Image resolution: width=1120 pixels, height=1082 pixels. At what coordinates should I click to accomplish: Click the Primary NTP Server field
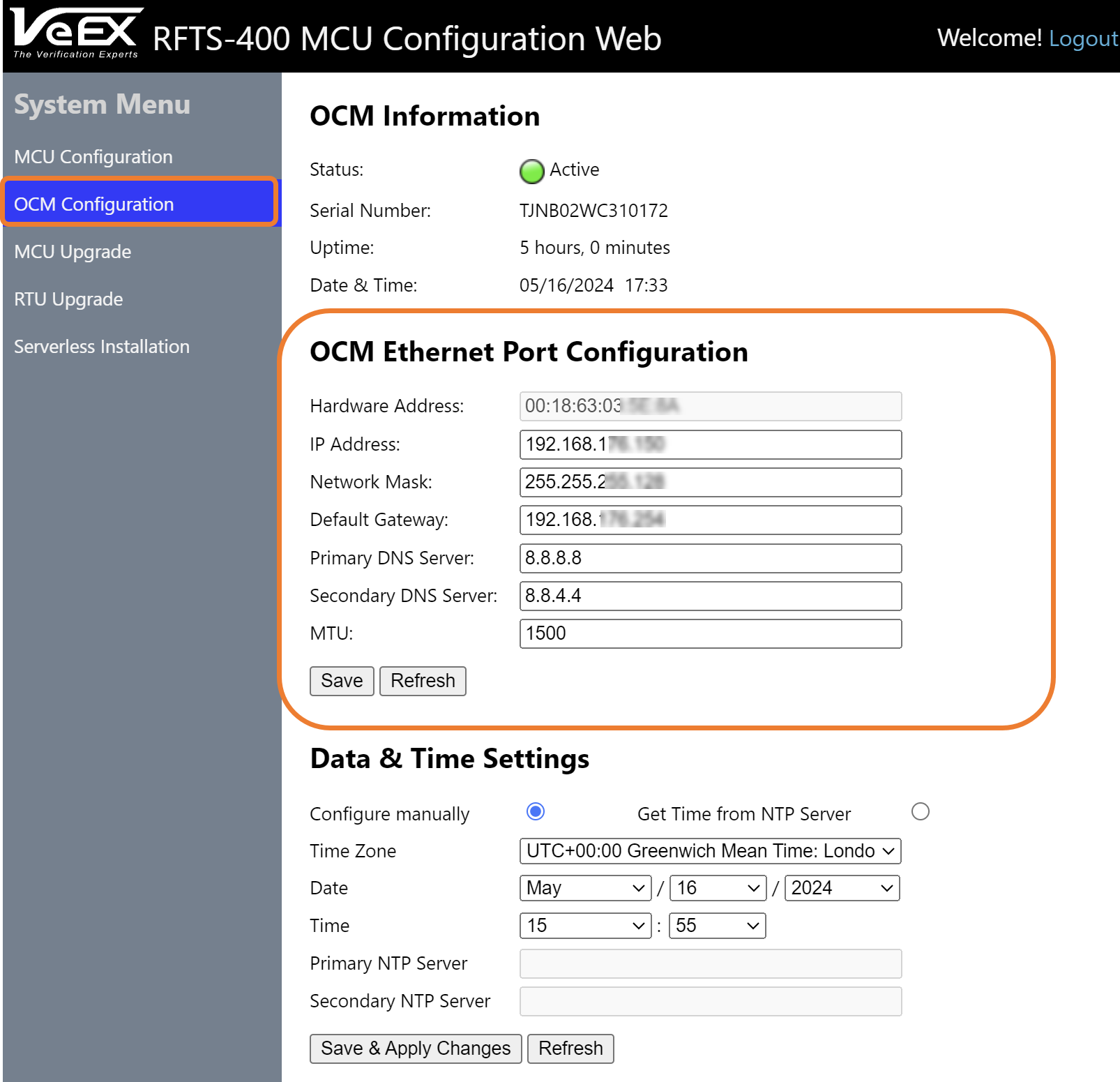coord(711,963)
